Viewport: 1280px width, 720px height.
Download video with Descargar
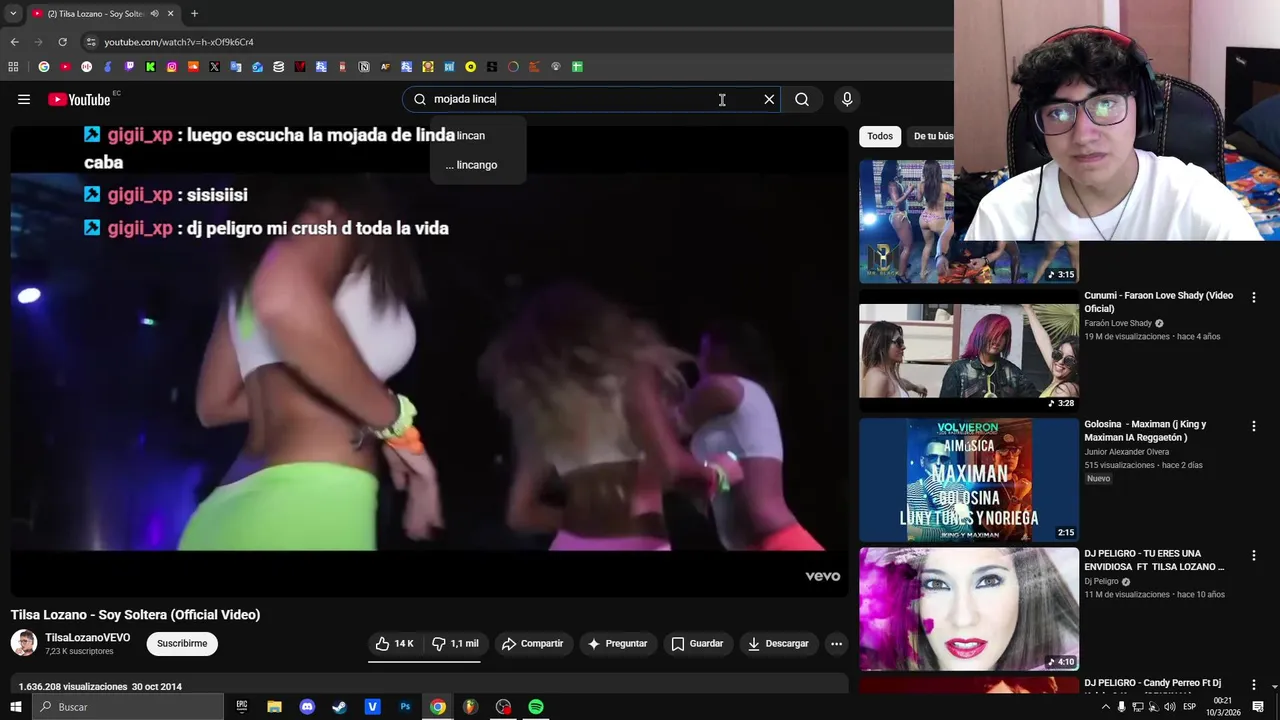click(x=778, y=643)
